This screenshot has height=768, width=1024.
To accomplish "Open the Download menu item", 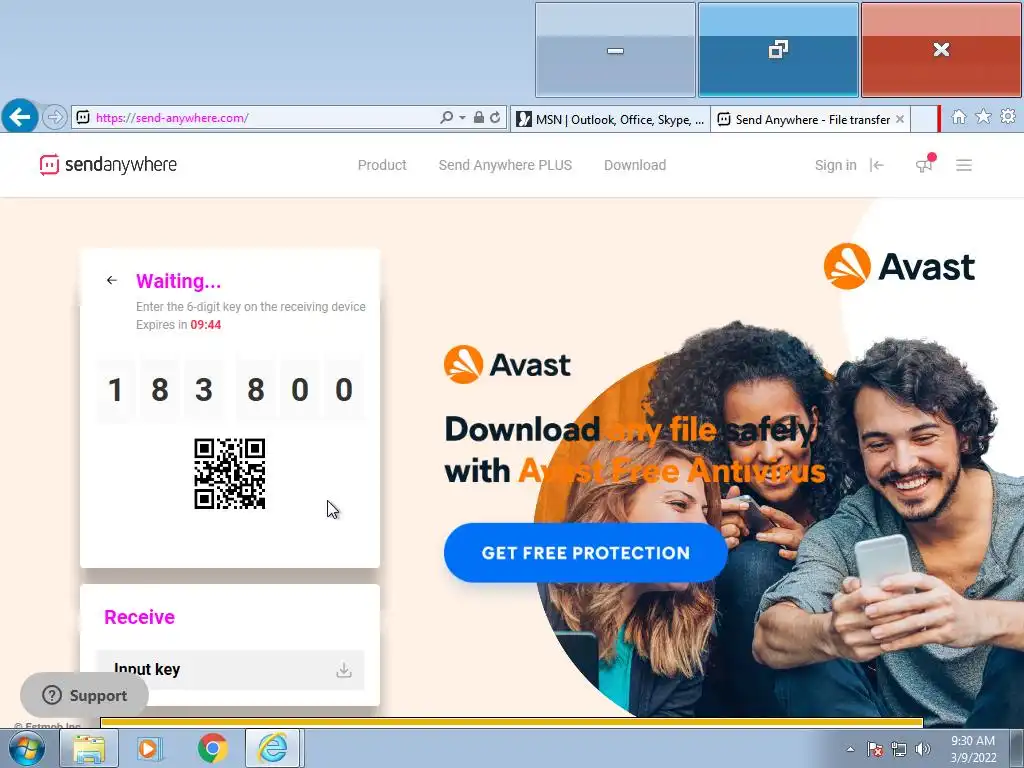I will pyautogui.click(x=635, y=165).
